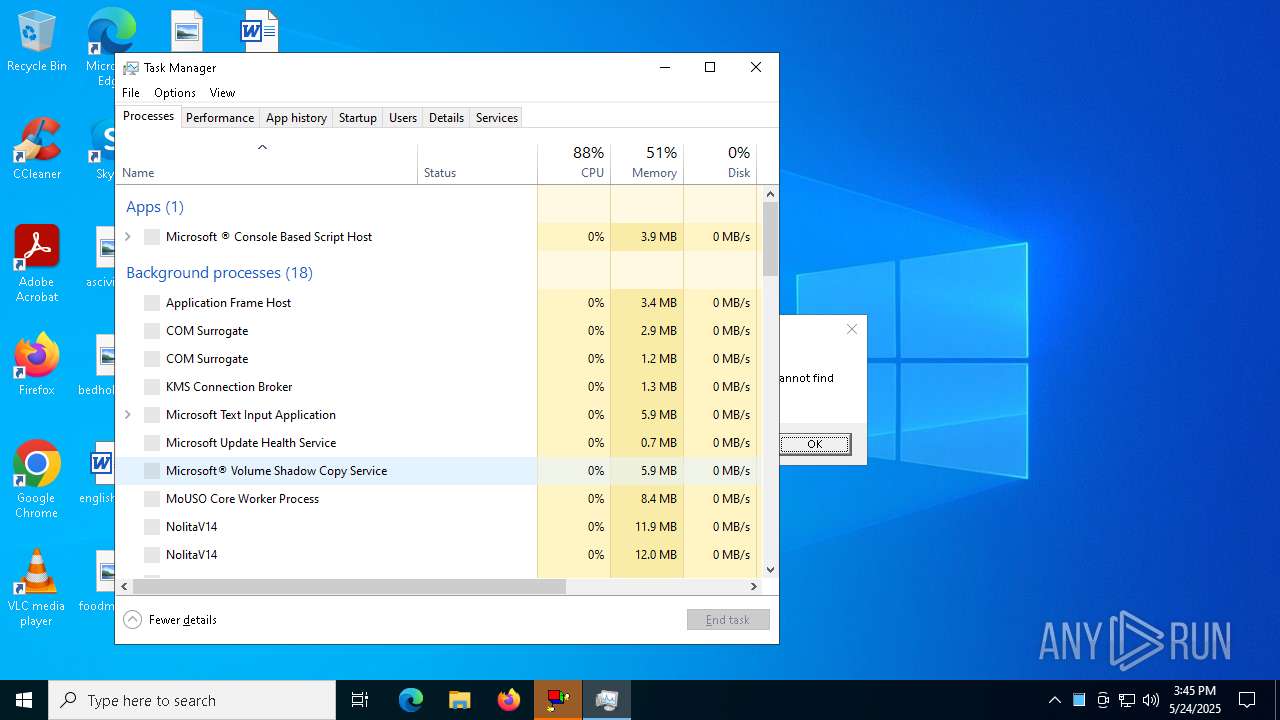
Task: Click the horizontal scrollbar thumb in Task Manager
Action: click(349, 586)
